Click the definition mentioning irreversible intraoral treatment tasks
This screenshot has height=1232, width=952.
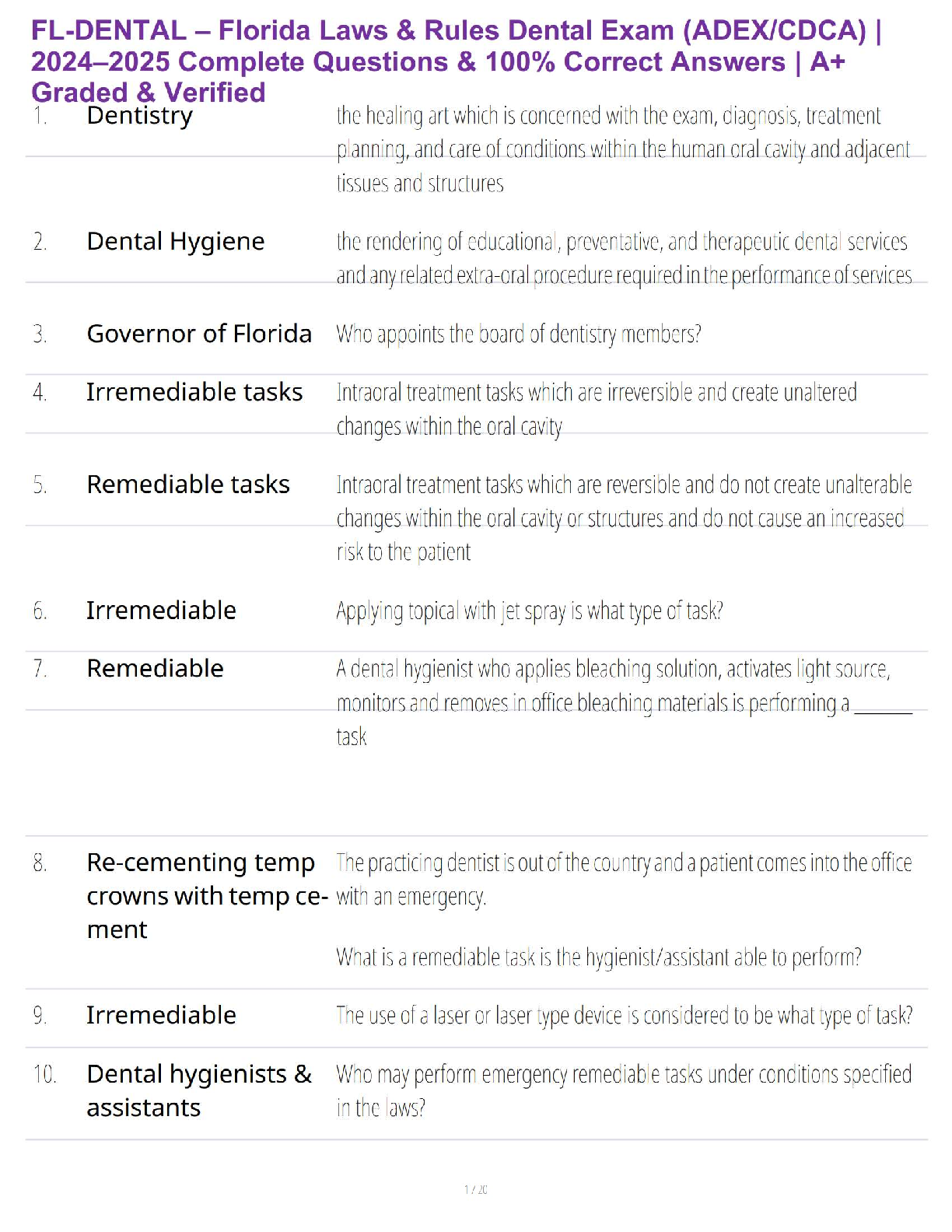tap(597, 409)
